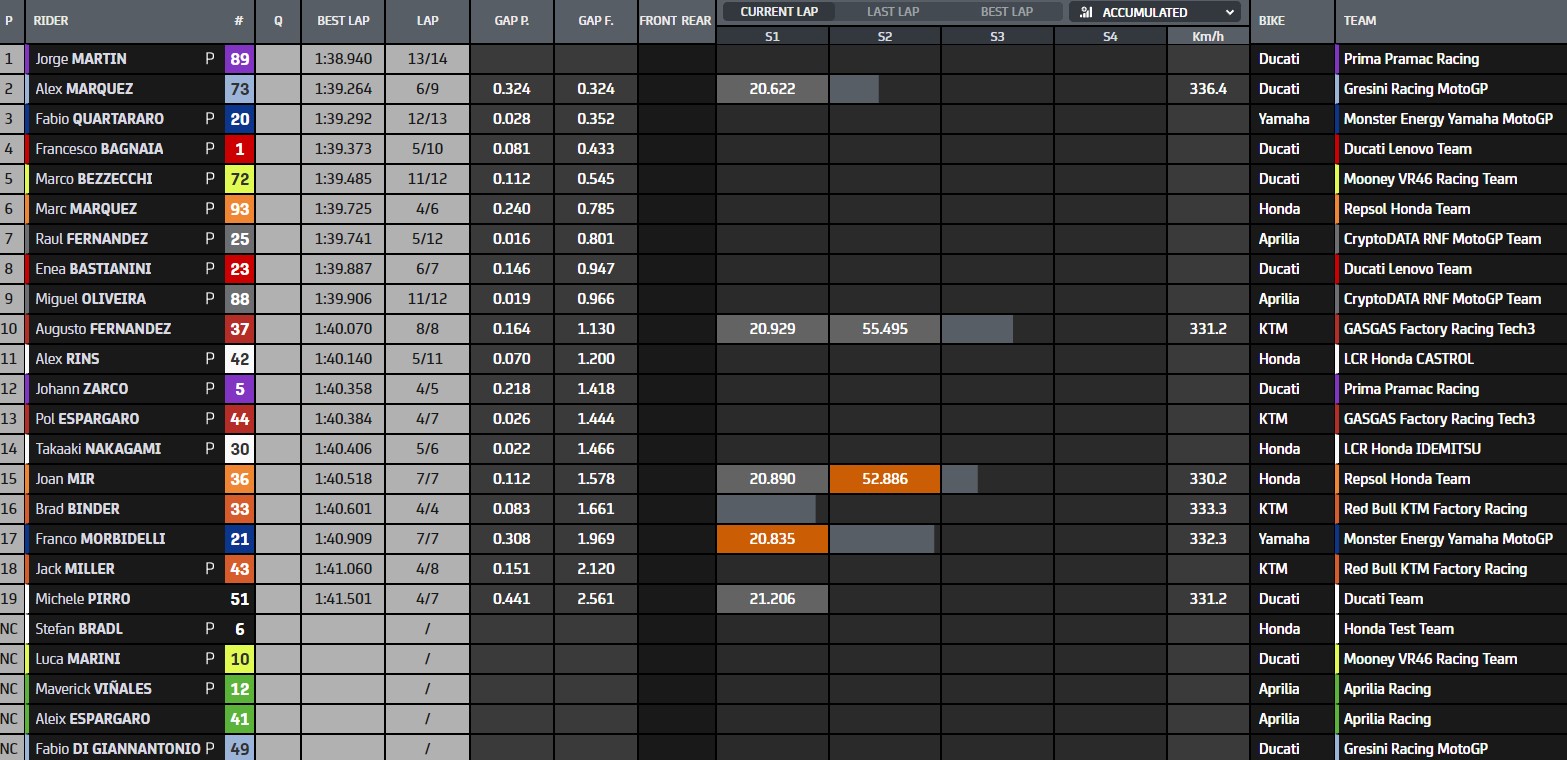Click Franco MORBIDELLI's orange S1 time 20.835
Image resolution: width=1567 pixels, height=760 pixels.
click(772, 539)
